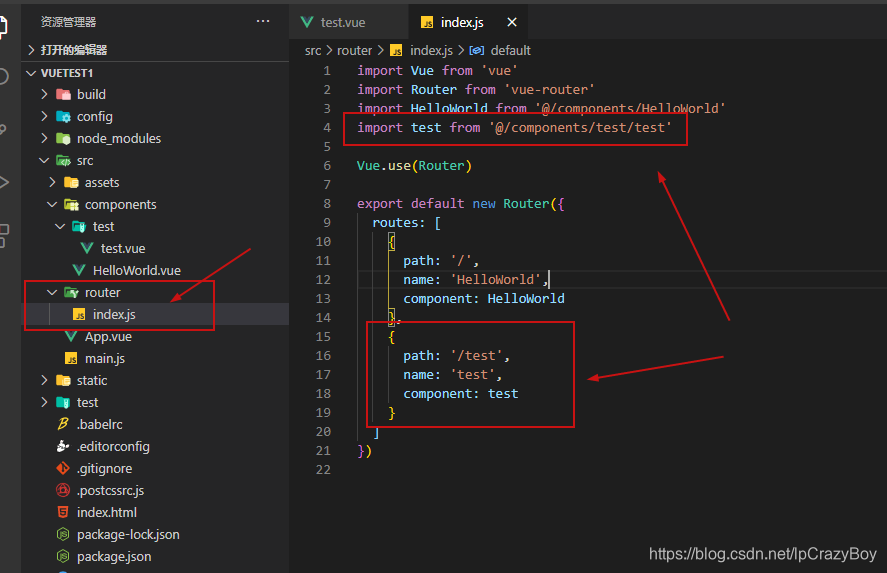Open the .postcssrc.js file
The width and height of the screenshot is (887, 573).
pos(110,490)
